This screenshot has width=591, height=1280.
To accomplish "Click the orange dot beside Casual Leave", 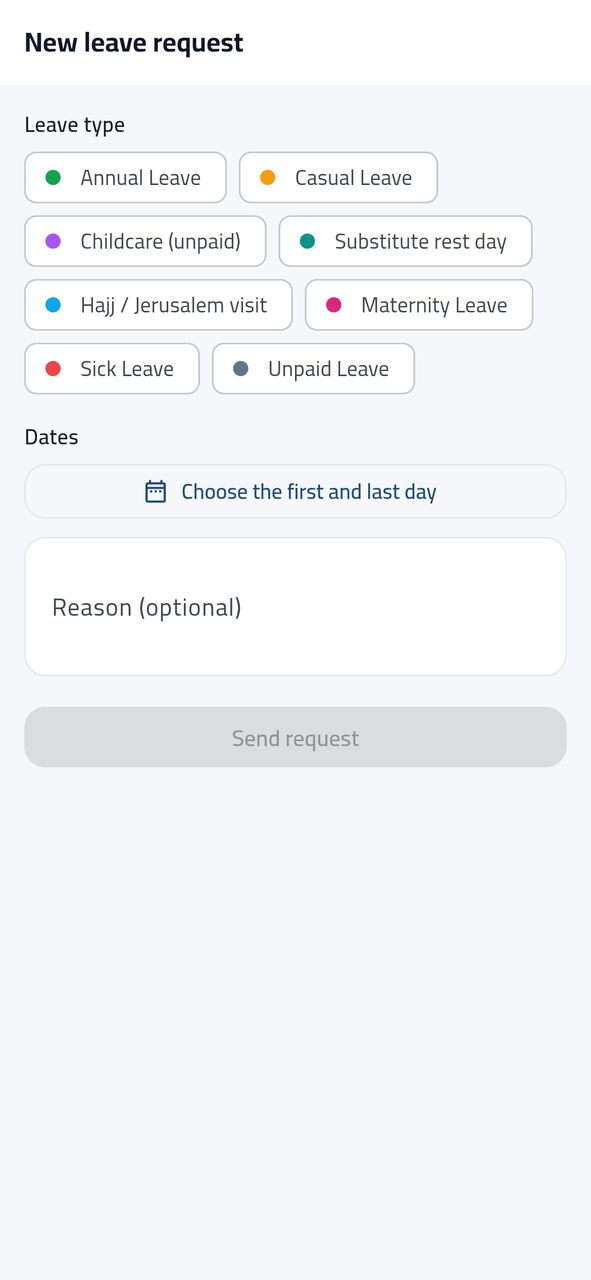I will [x=268, y=178].
